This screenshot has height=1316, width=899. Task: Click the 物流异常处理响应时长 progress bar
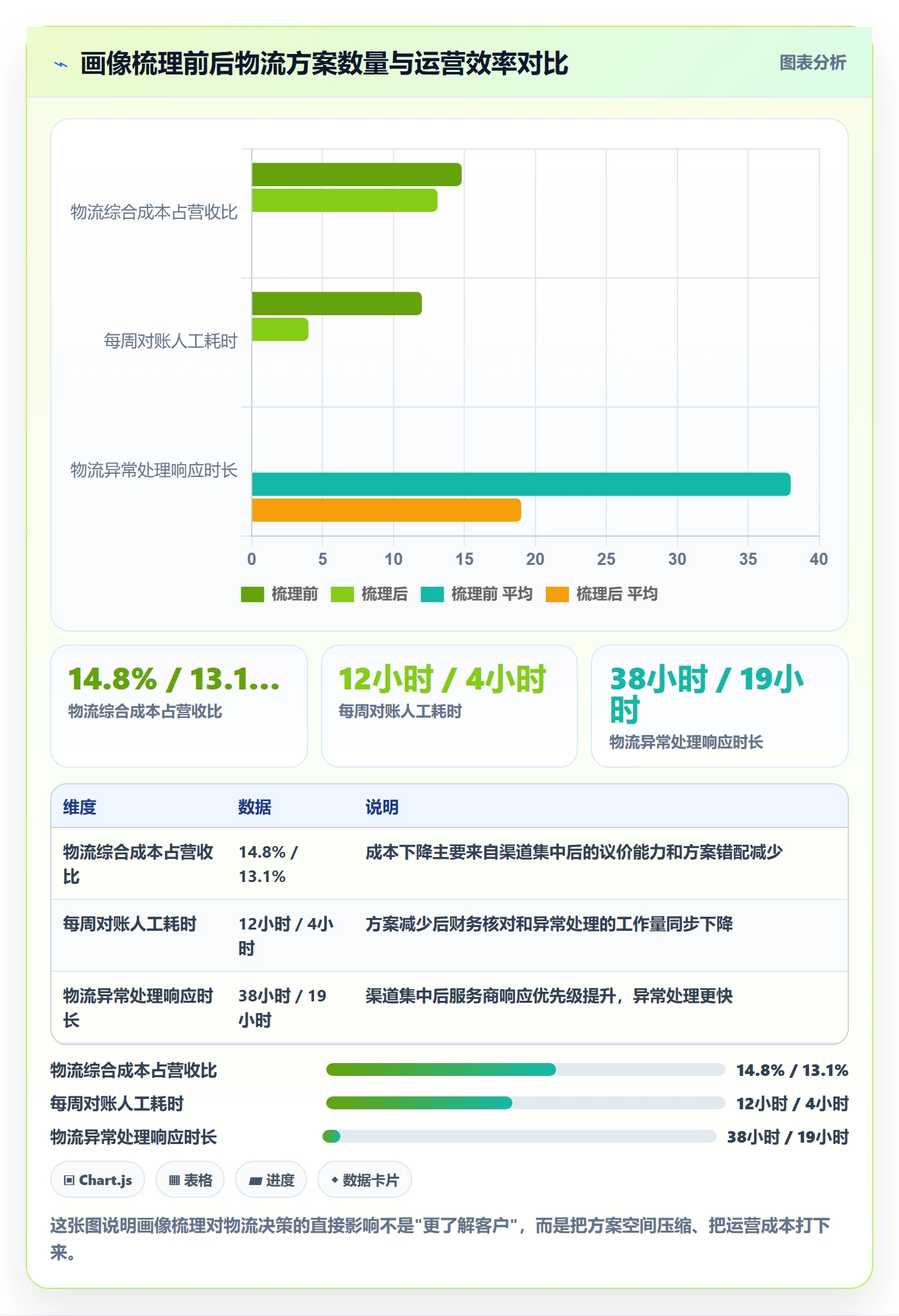(x=519, y=1136)
